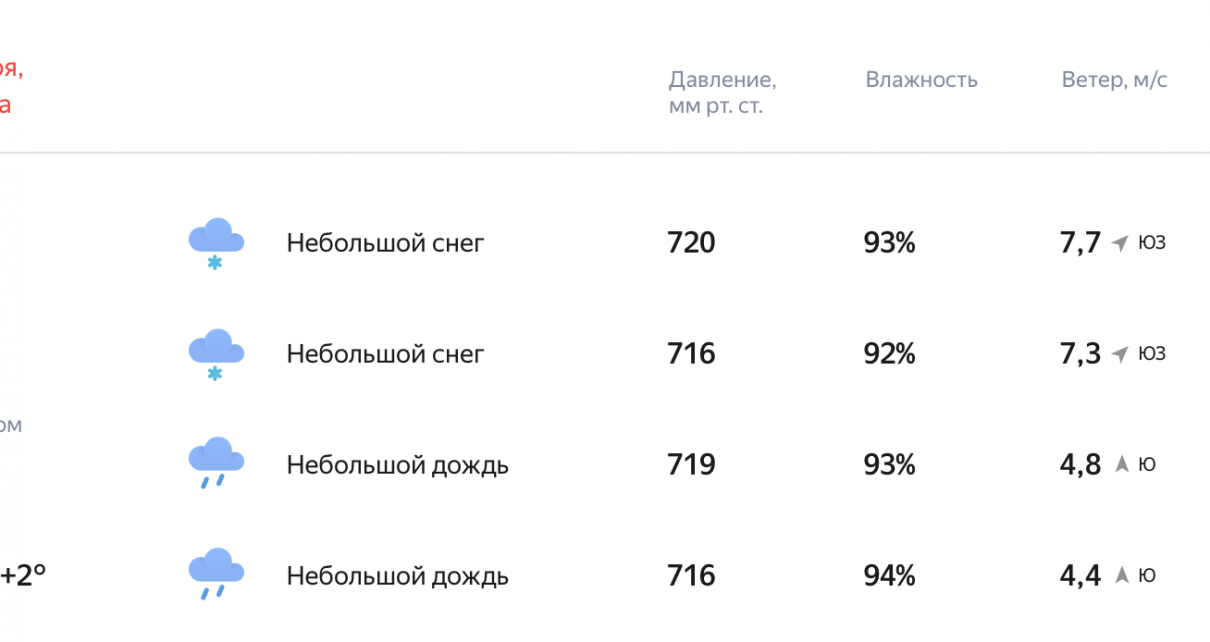Click the ЮЗ wind direction label
Screen dimensions: 1210x642
point(1152,242)
